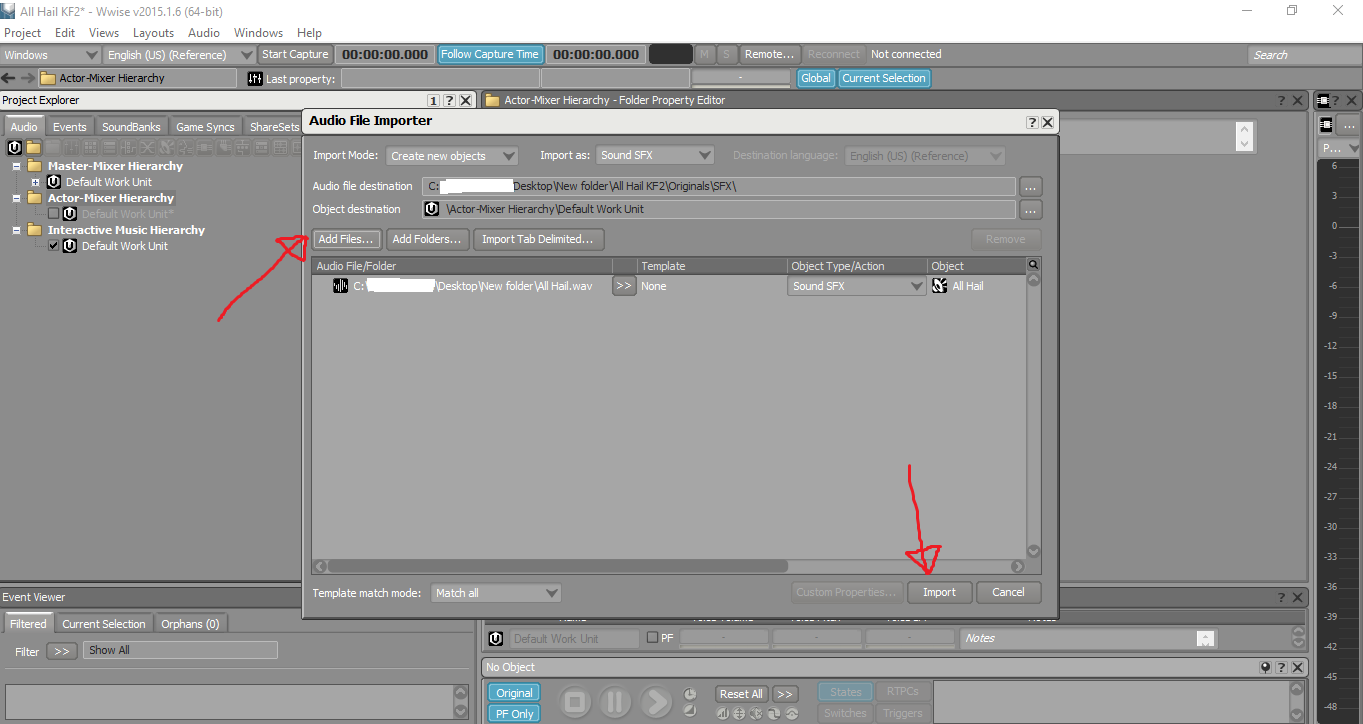Click the Filter arrow button in Event Viewer

pos(61,651)
